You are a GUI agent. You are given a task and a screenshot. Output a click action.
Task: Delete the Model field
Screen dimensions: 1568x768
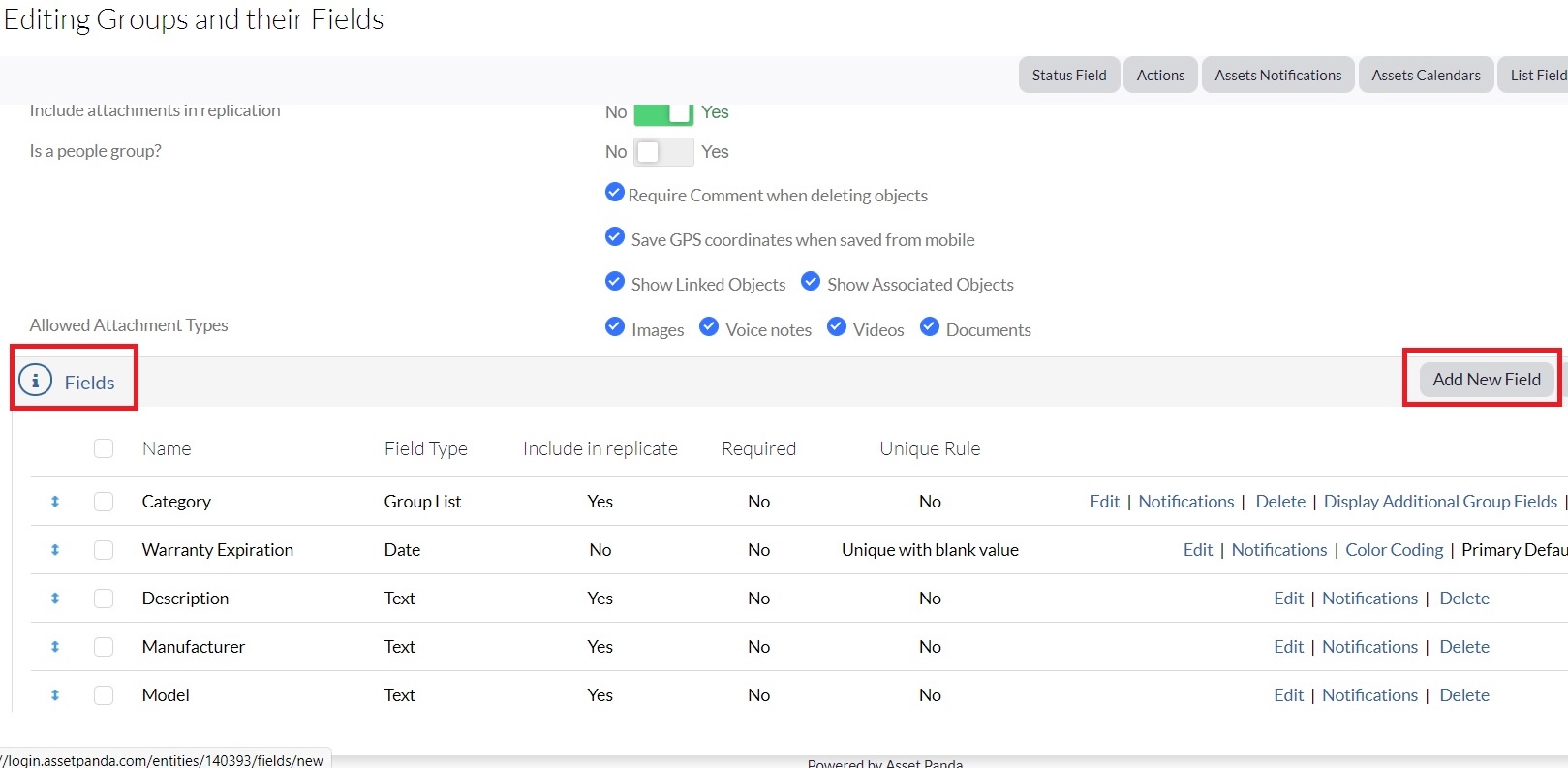(x=1463, y=695)
